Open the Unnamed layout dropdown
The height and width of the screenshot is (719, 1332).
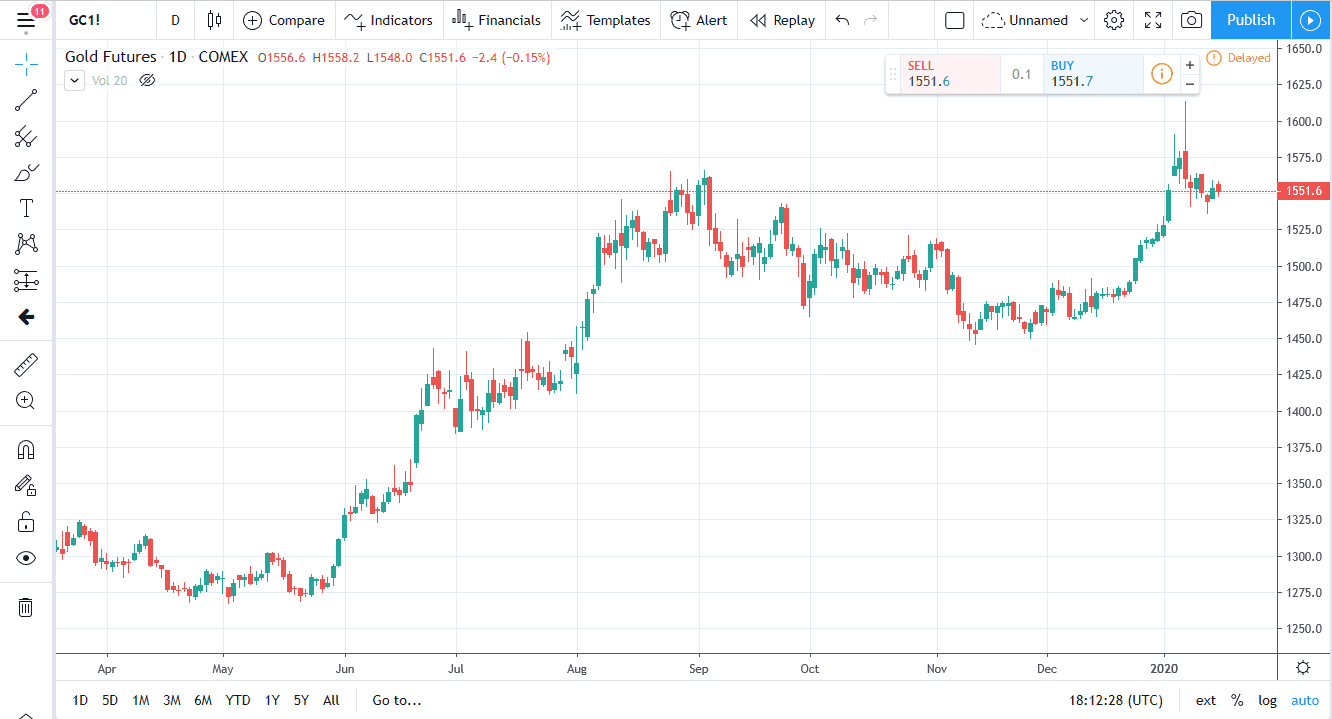pos(1034,19)
